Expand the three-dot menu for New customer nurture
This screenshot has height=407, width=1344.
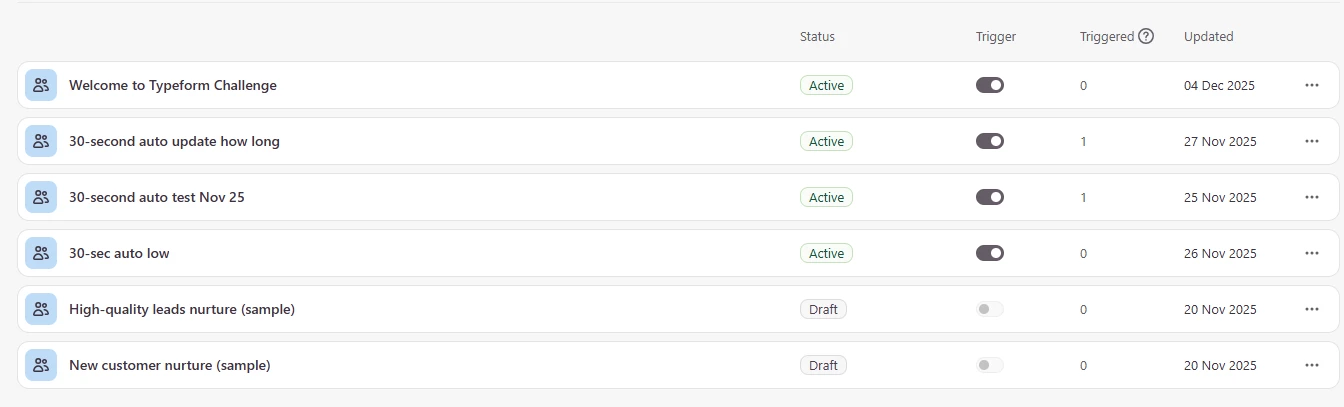pyautogui.click(x=1312, y=365)
